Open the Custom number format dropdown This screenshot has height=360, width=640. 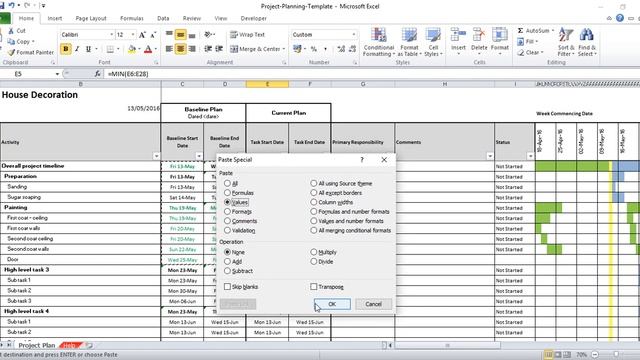353,35
